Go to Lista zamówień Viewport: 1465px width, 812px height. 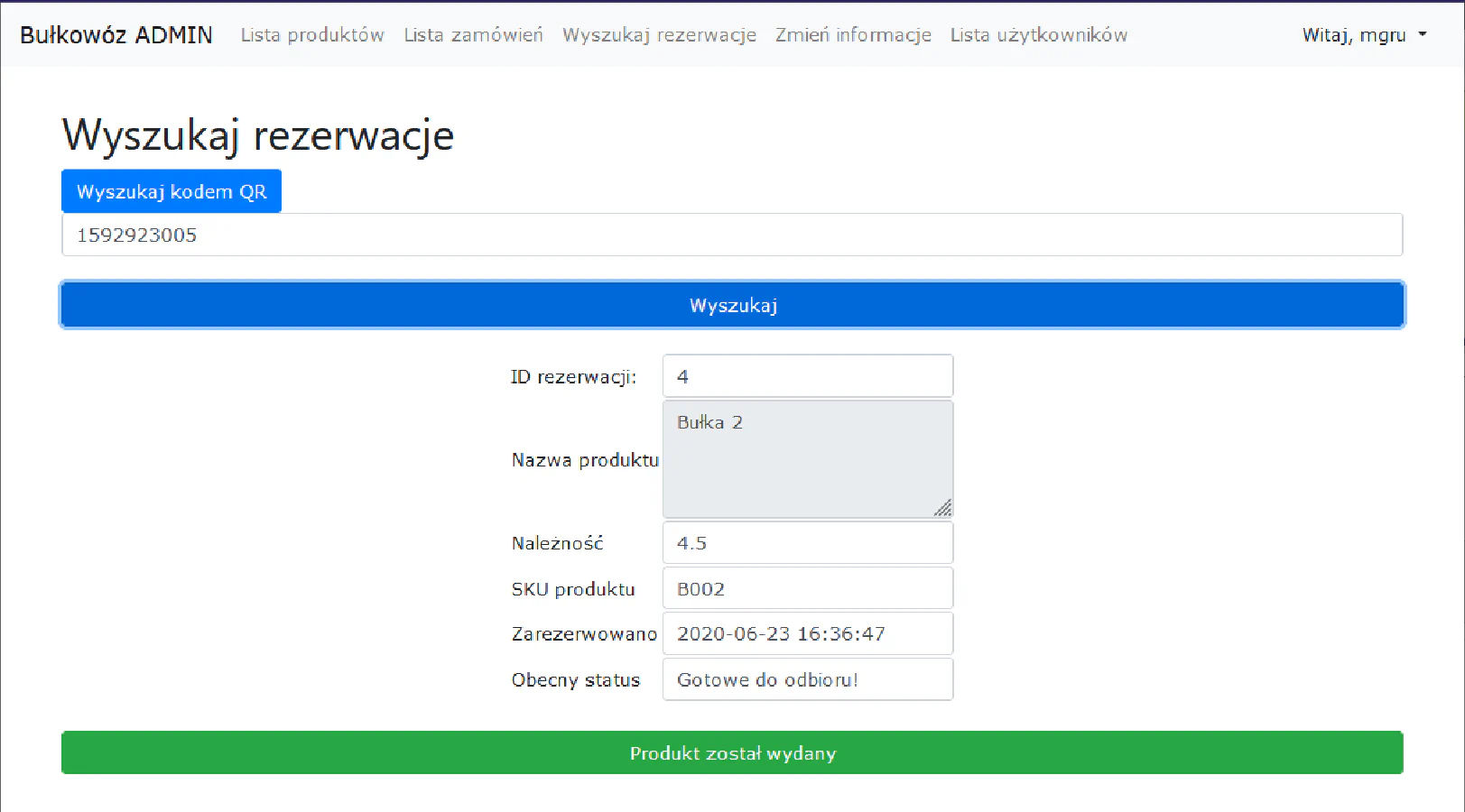473,35
